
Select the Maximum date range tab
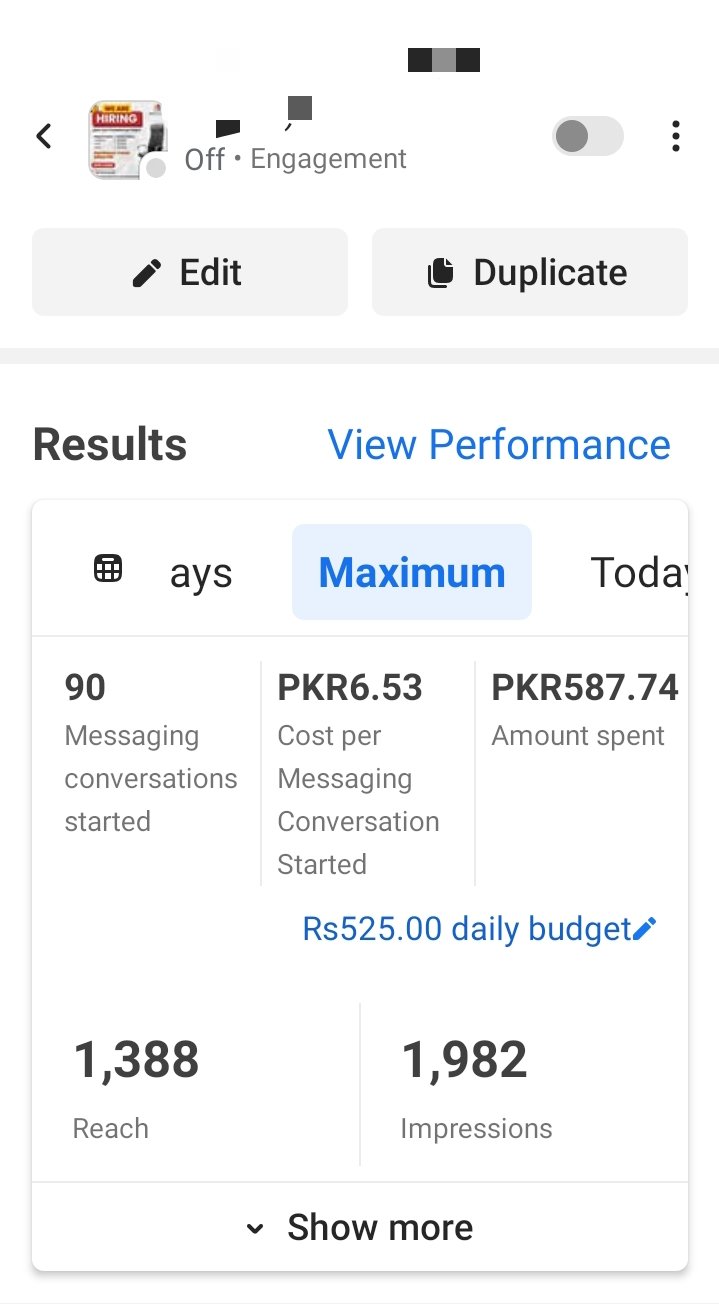(x=412, y=573)
